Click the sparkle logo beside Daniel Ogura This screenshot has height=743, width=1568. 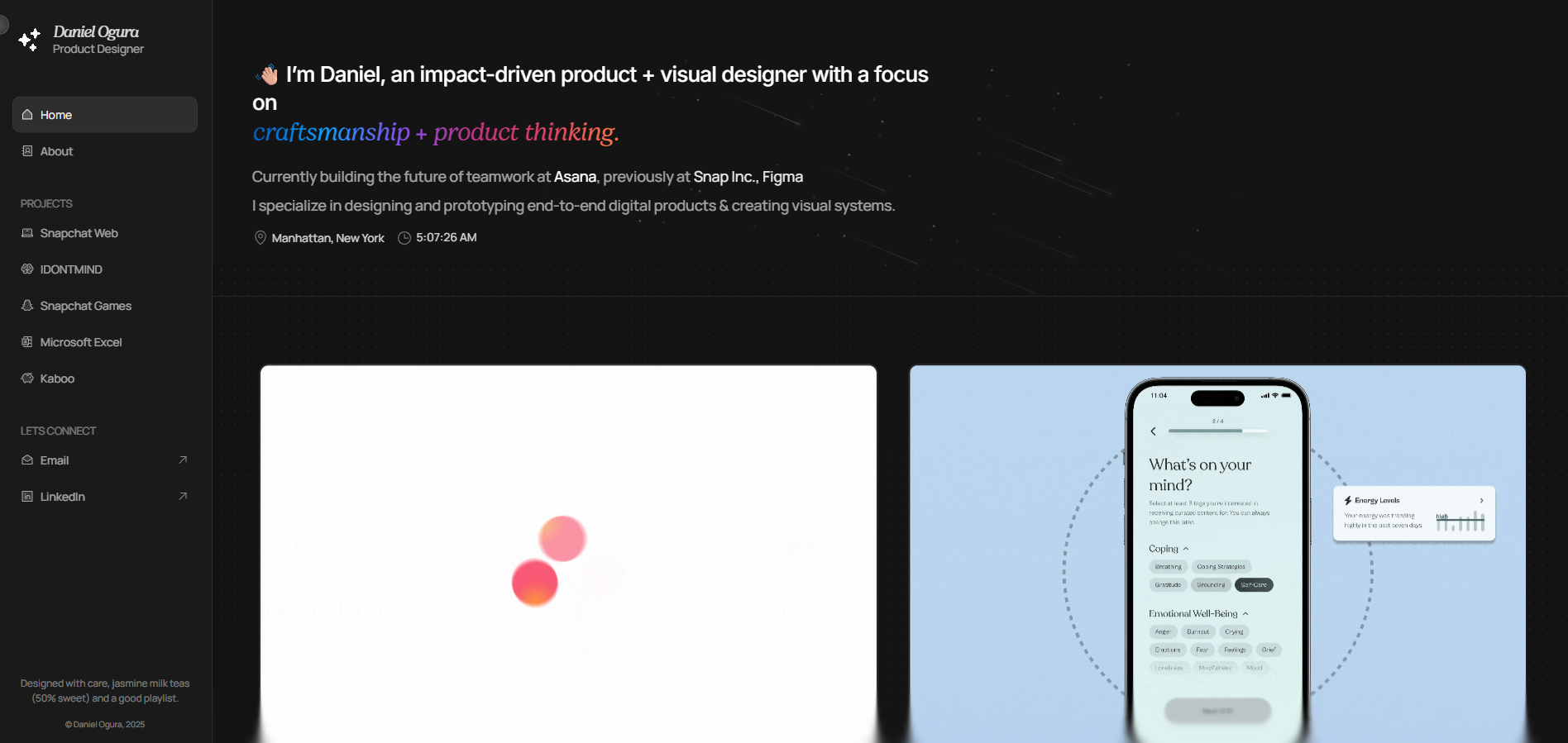(29, 40)
